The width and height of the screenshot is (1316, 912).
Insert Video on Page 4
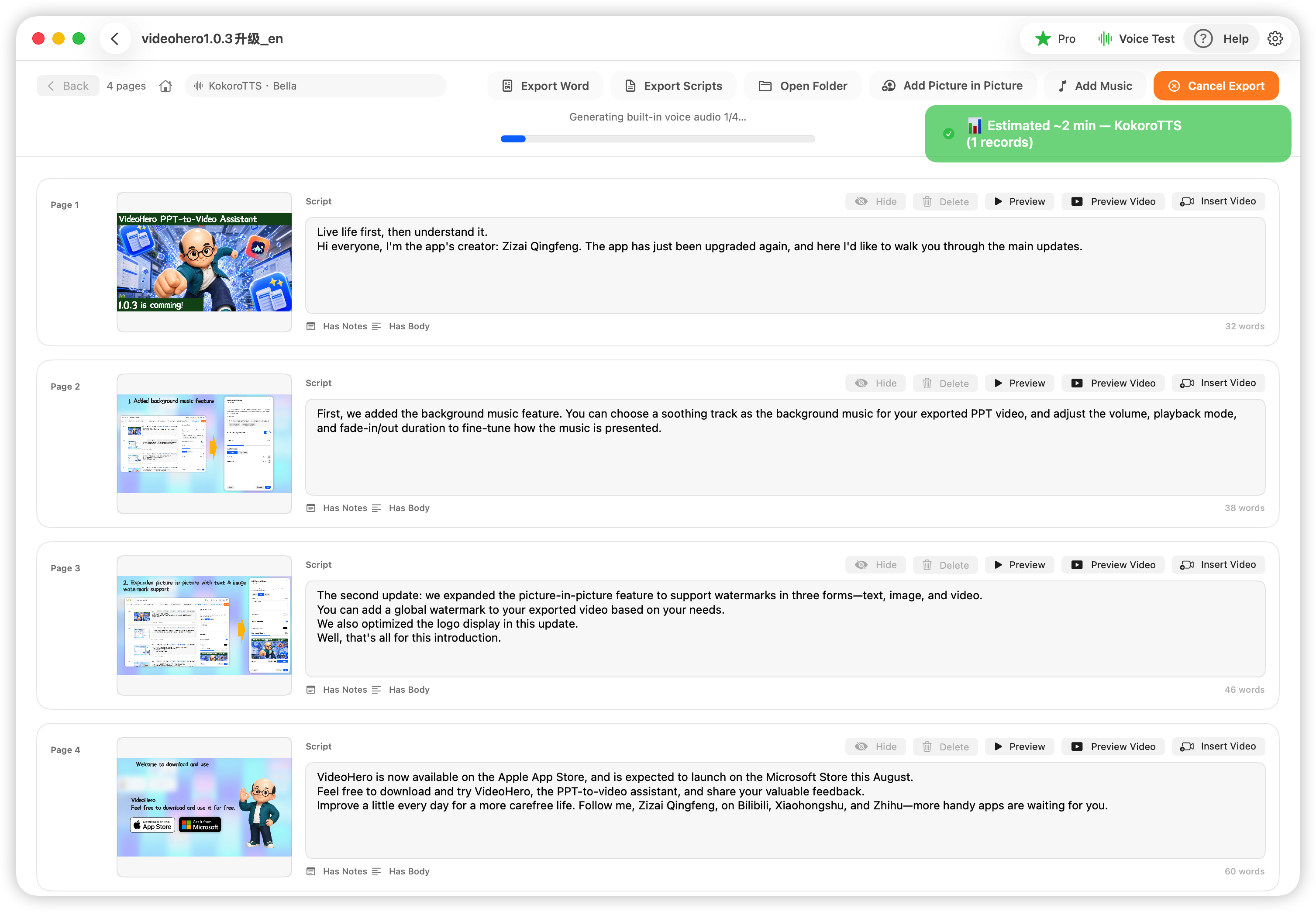click(1218, 746)
